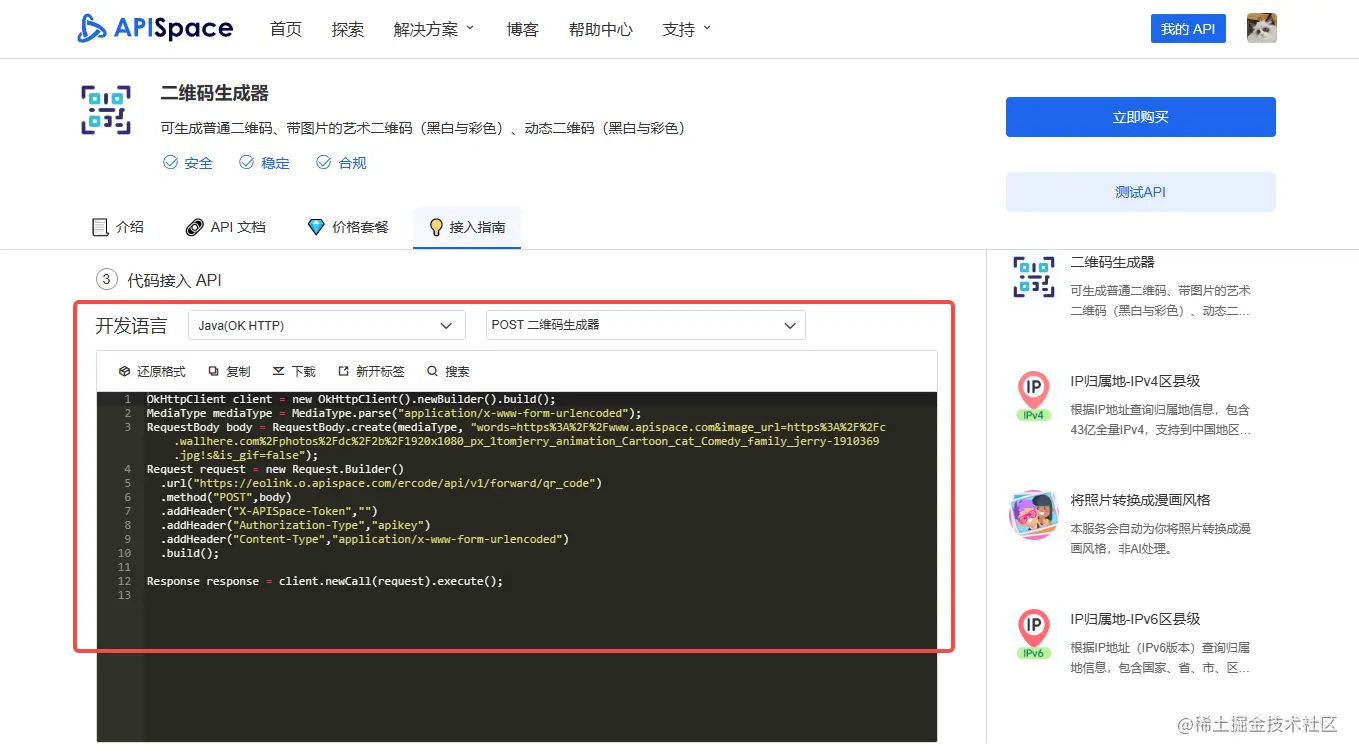The image size is (1359, 756).
Task: Open the user avatar menu
Action: coord(1262,28)
